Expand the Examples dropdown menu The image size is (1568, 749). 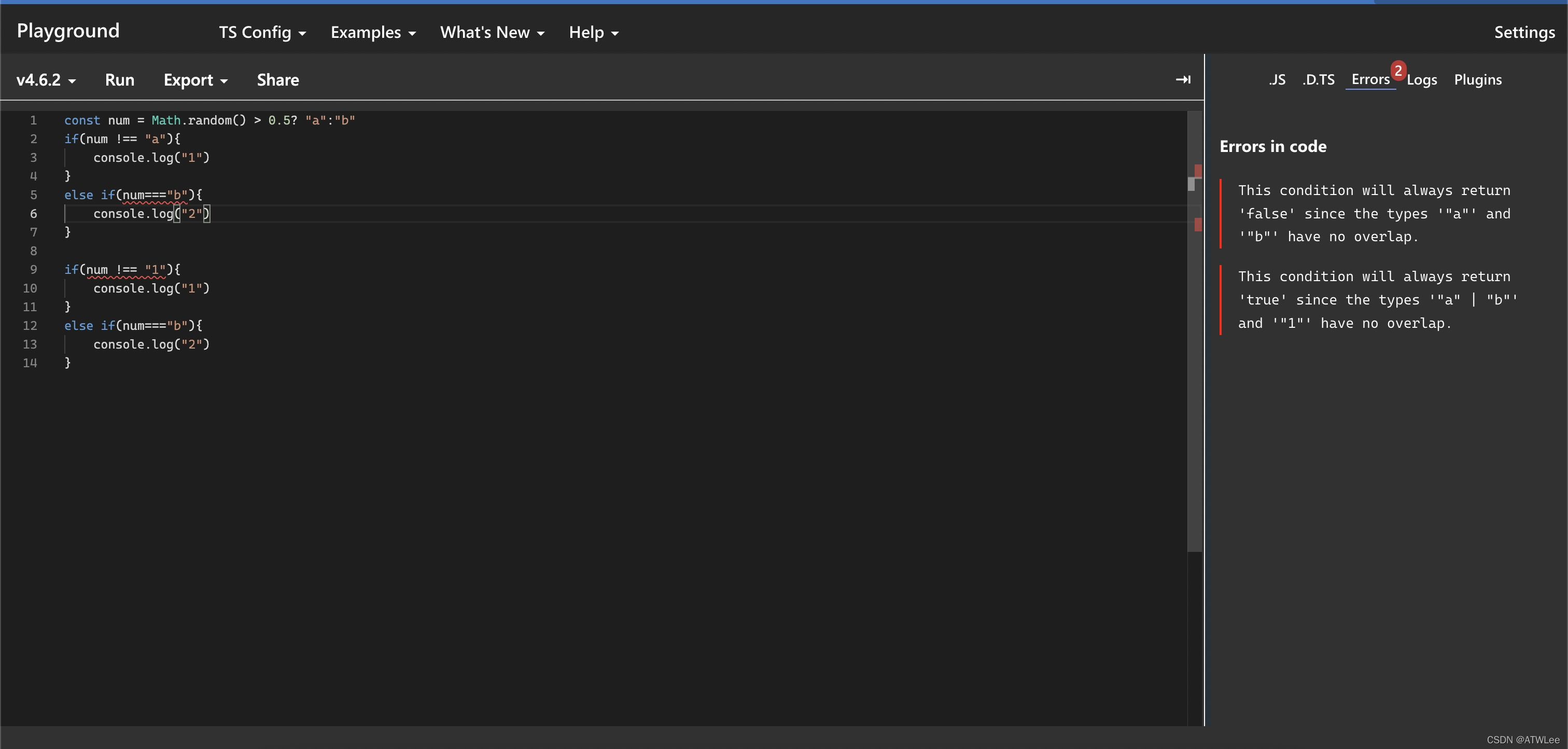(x=372, y=31)
